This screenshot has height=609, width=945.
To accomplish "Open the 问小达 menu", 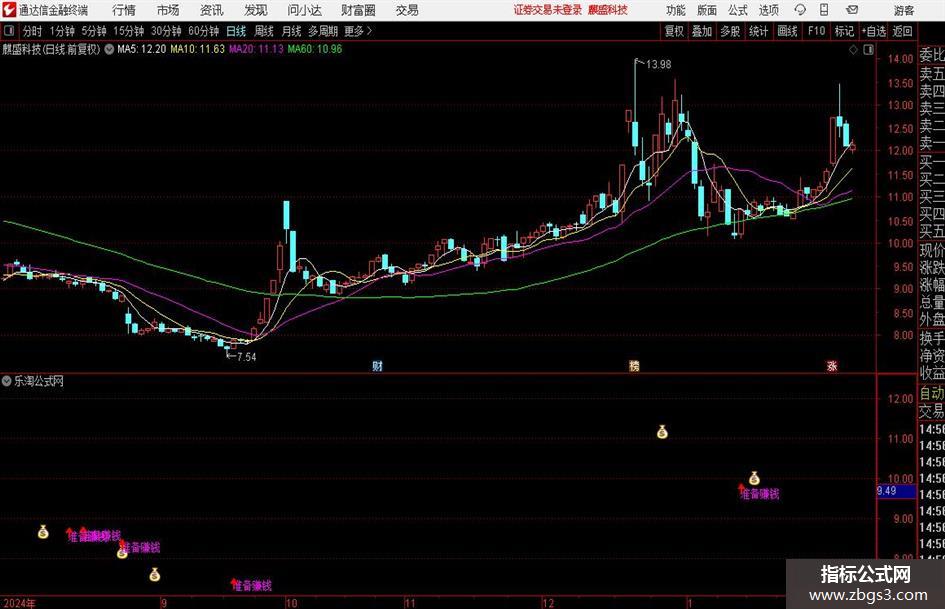I will click(x=304, y=10).
